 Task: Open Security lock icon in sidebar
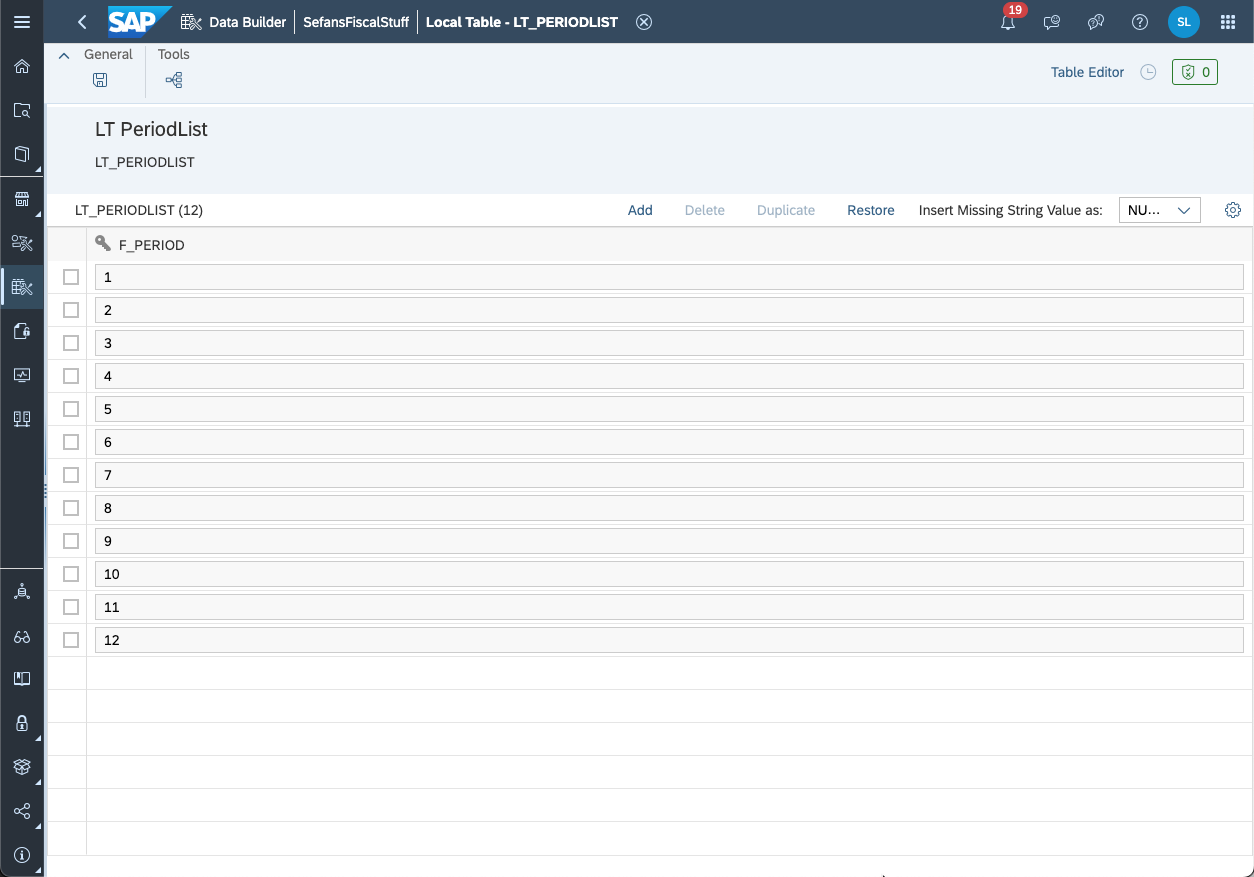pos(22,723)
